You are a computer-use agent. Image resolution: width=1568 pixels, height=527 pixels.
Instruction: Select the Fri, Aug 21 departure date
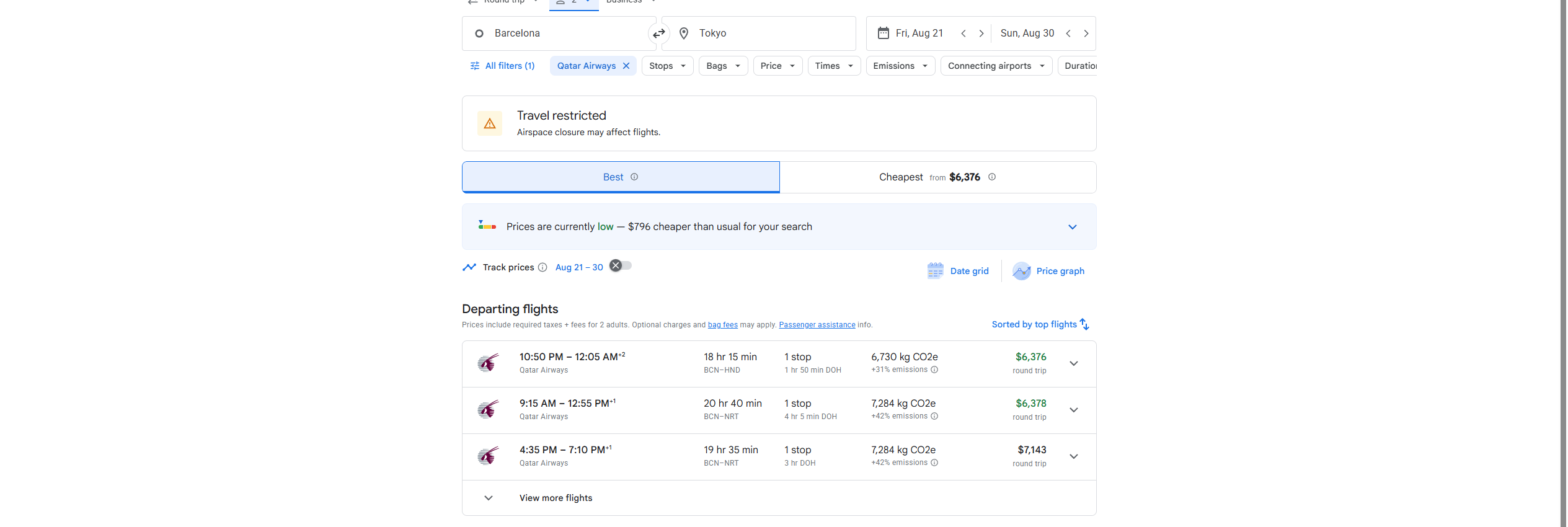(919, 33)
